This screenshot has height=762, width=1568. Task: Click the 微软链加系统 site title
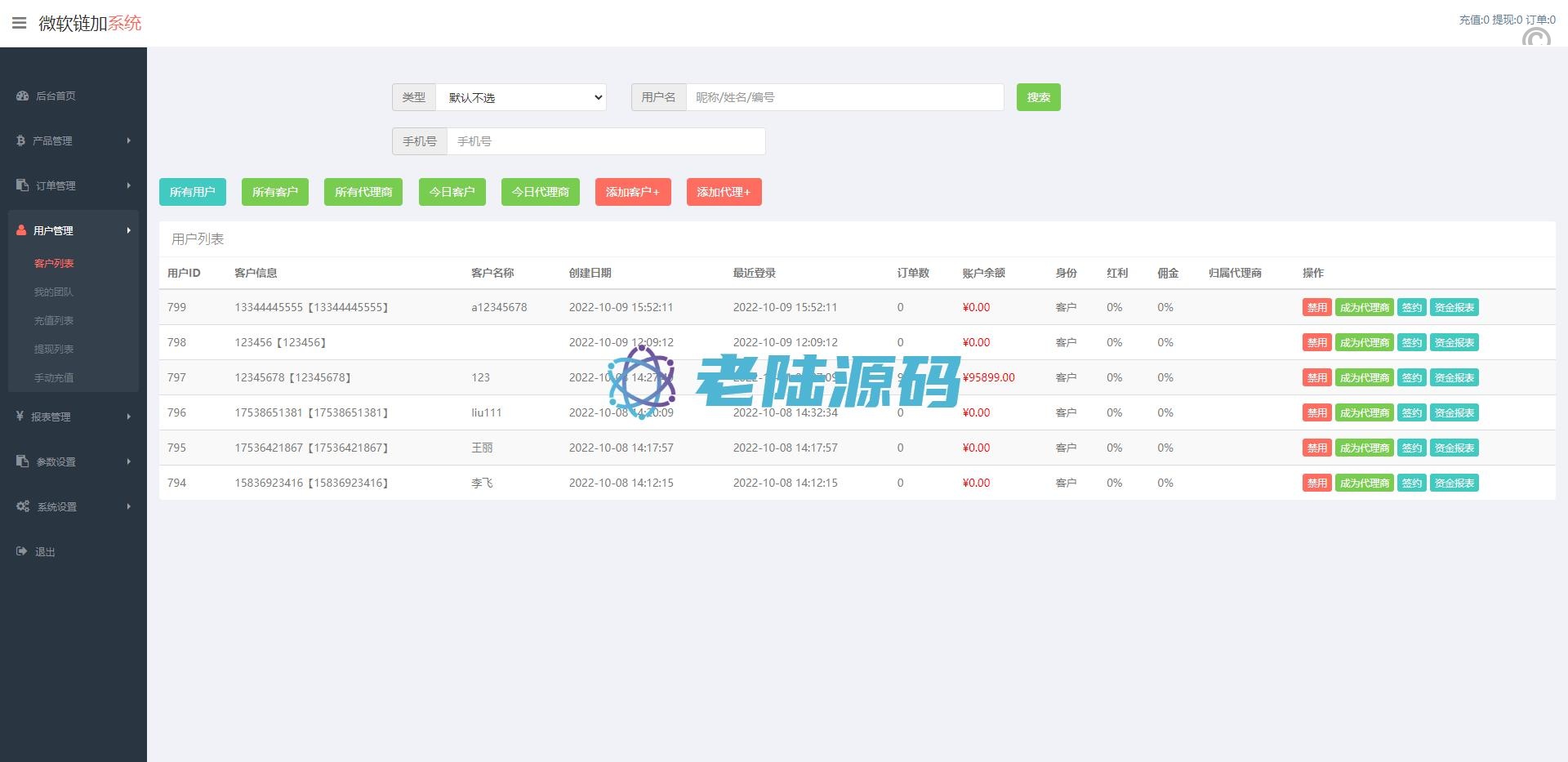click(90, 23)
